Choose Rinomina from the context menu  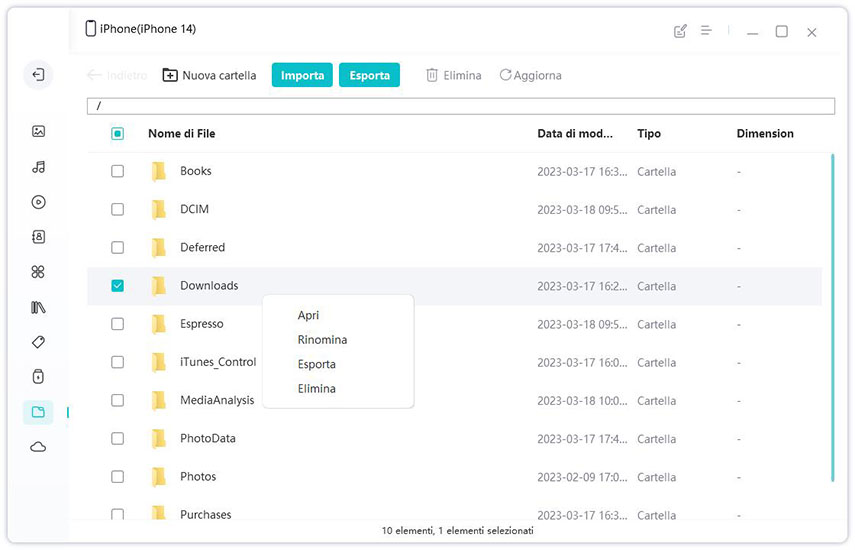coord(322,340)
